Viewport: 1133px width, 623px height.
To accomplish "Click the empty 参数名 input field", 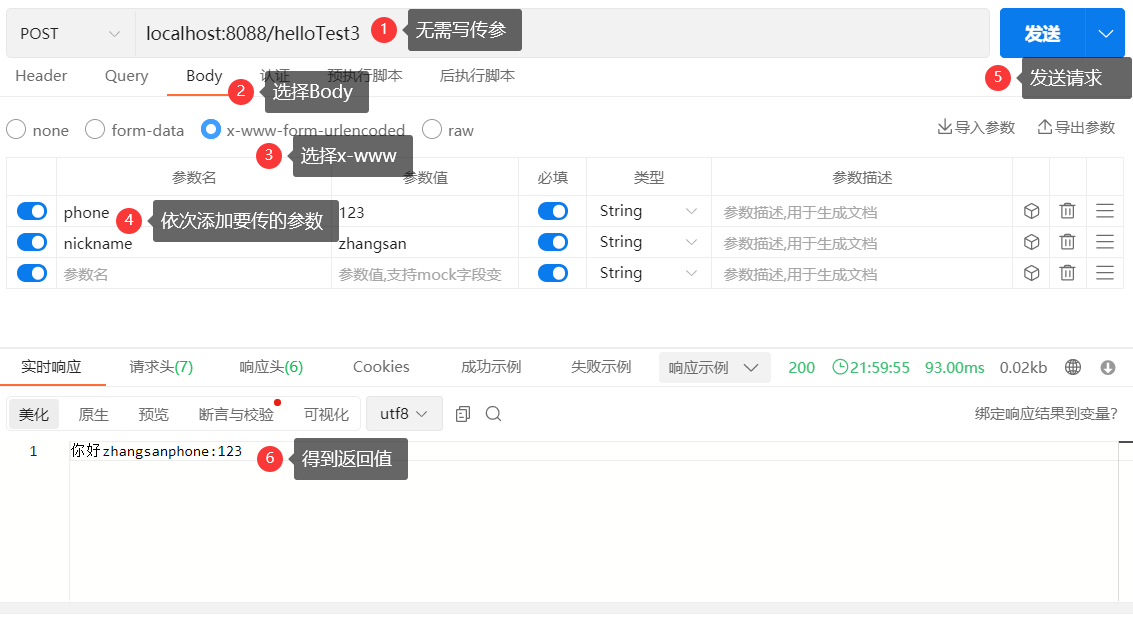I will coord(194,274).
